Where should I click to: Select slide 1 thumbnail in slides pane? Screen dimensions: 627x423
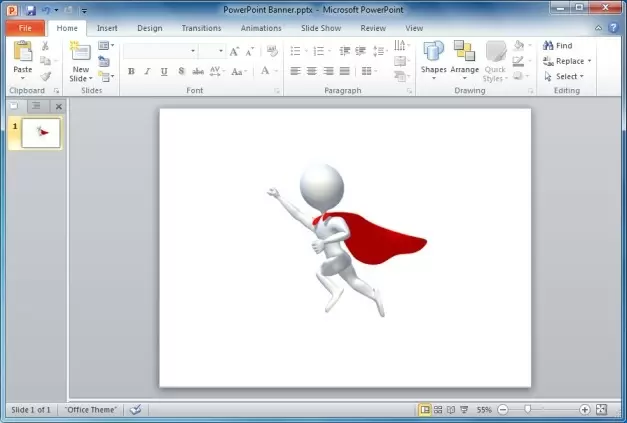[x=41, y=132]
